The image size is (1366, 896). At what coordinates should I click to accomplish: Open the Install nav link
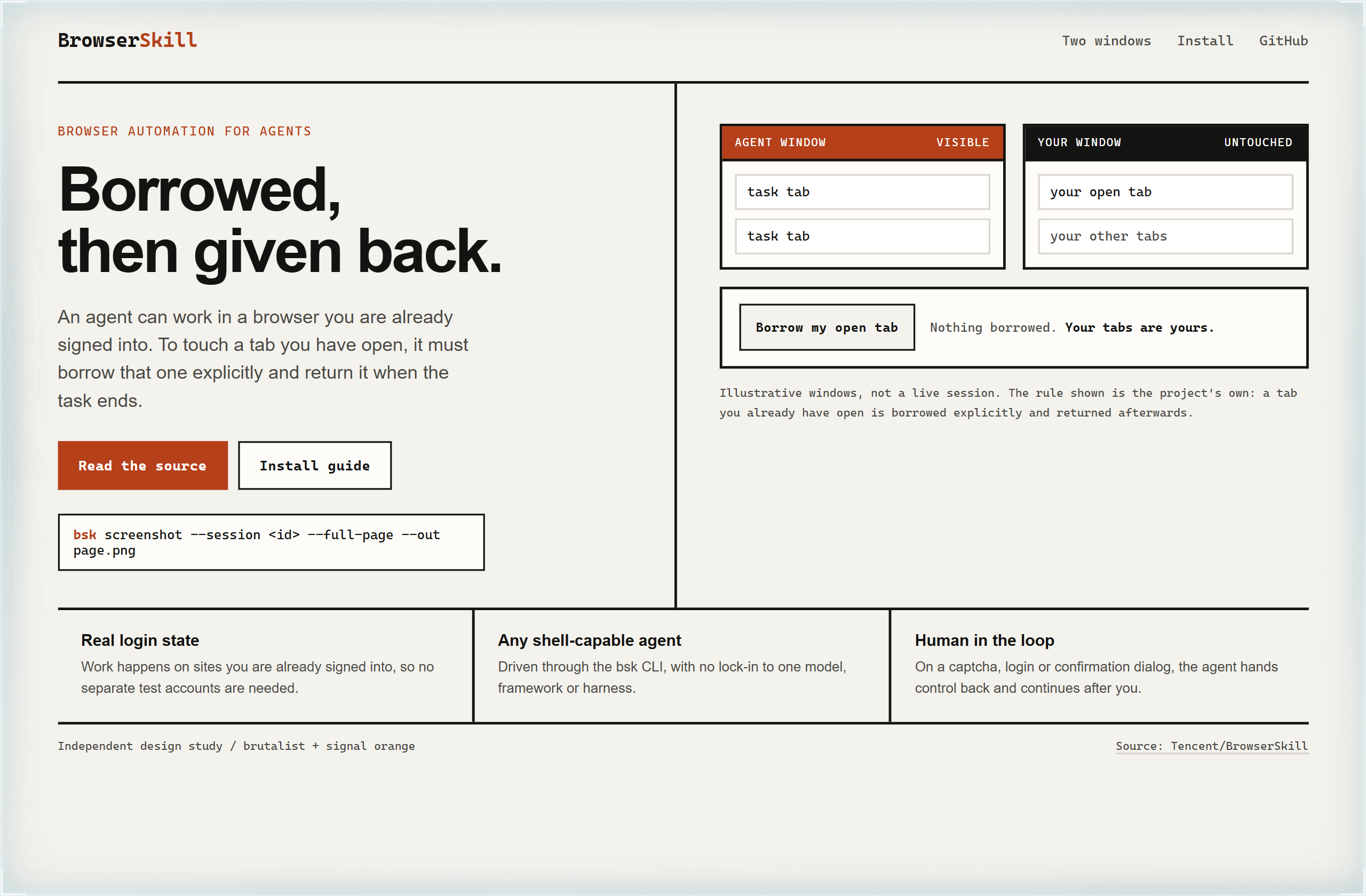point(1205,41)
